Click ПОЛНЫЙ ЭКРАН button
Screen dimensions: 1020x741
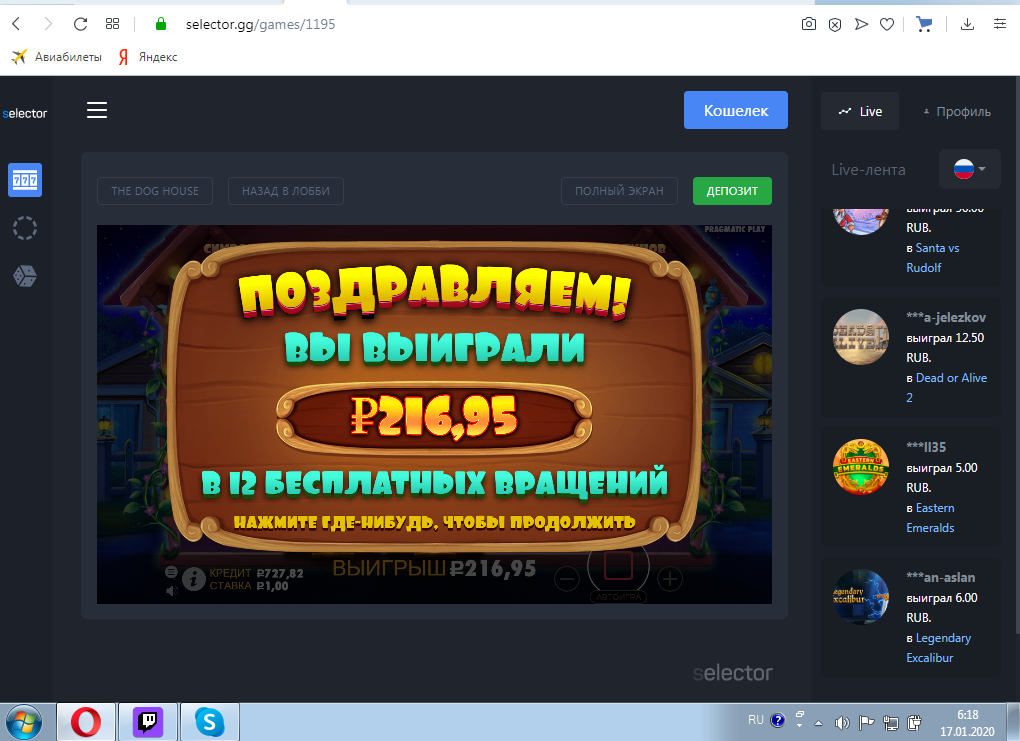[619, 191]
